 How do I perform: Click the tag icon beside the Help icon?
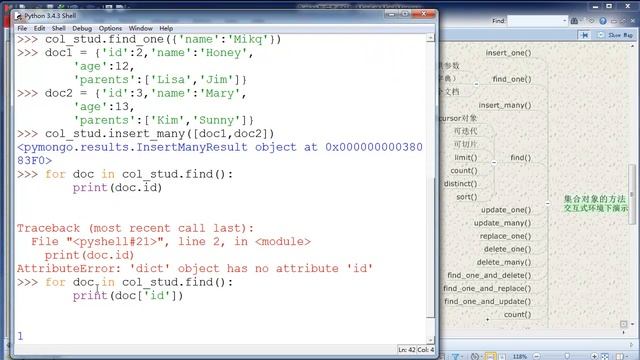coord(591,21)
